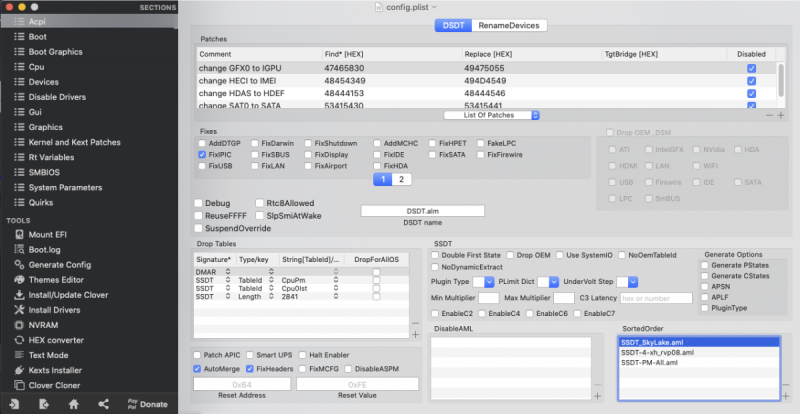Image resolution: width=800 pixels, height=414 pixels.
Task: Click the home icon in bottom bar
Action: [74, 403]
